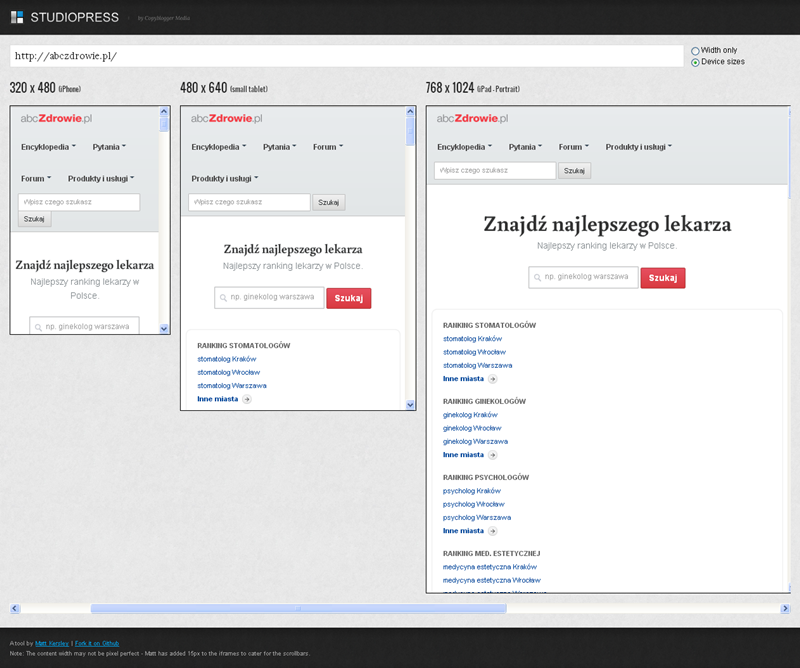This screenshot has height=668, width=800.
Task: Open ginekolog Warszawa link in iPad preview
Action: [476, 441]
